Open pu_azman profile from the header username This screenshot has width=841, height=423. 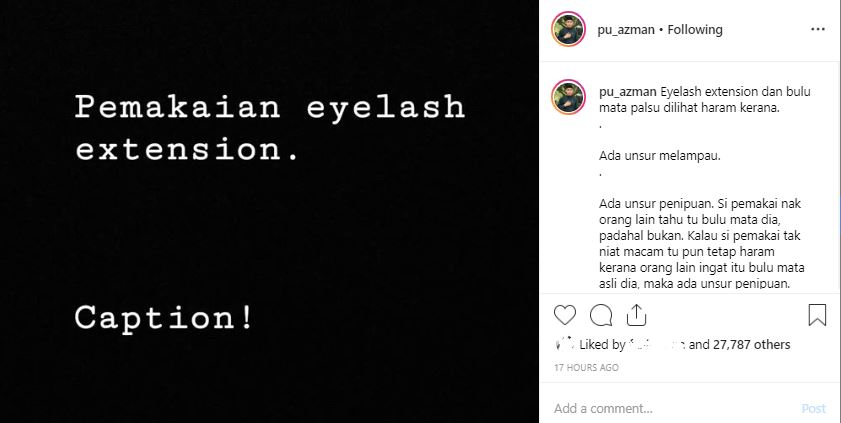pos(625,30)
